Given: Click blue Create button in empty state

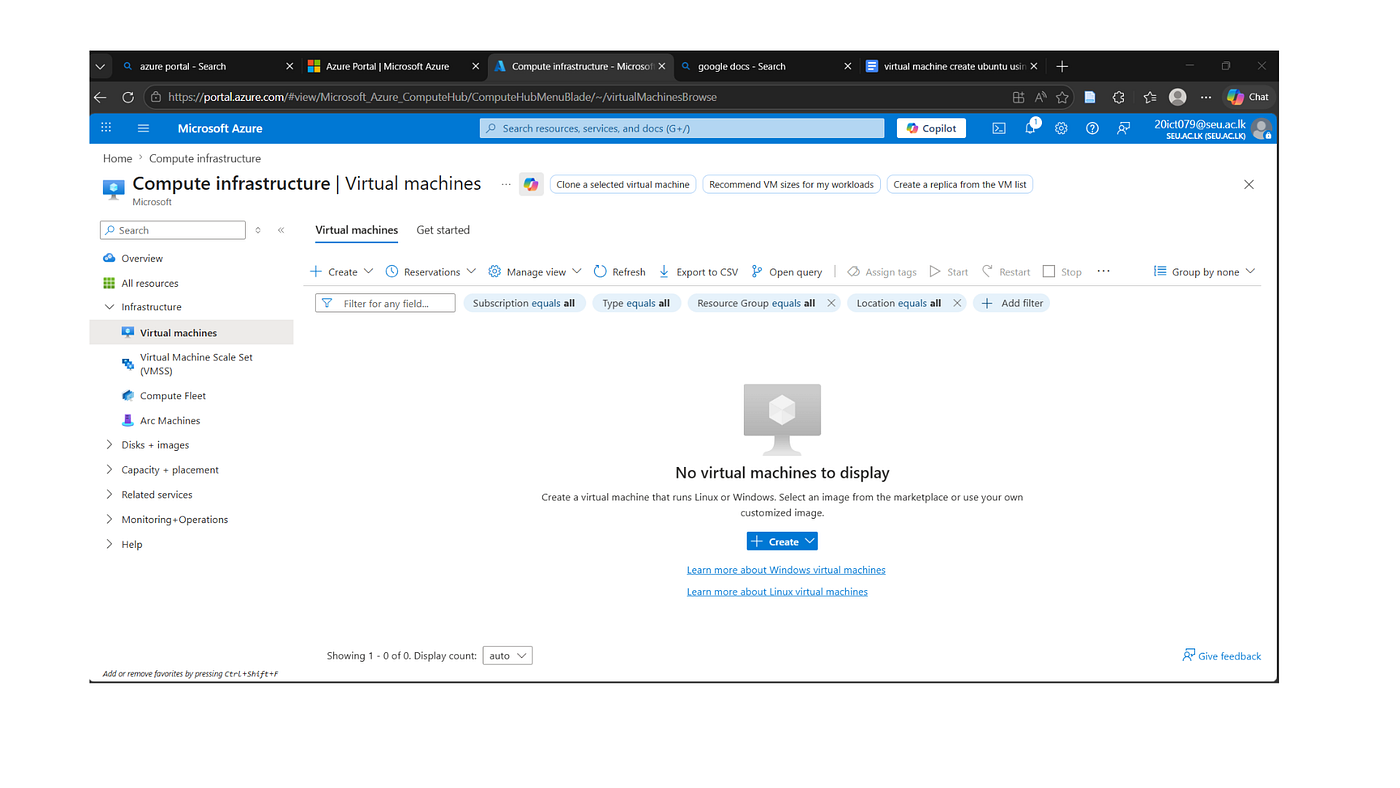Looking at the screenshot, I should (x=782, y=541).
